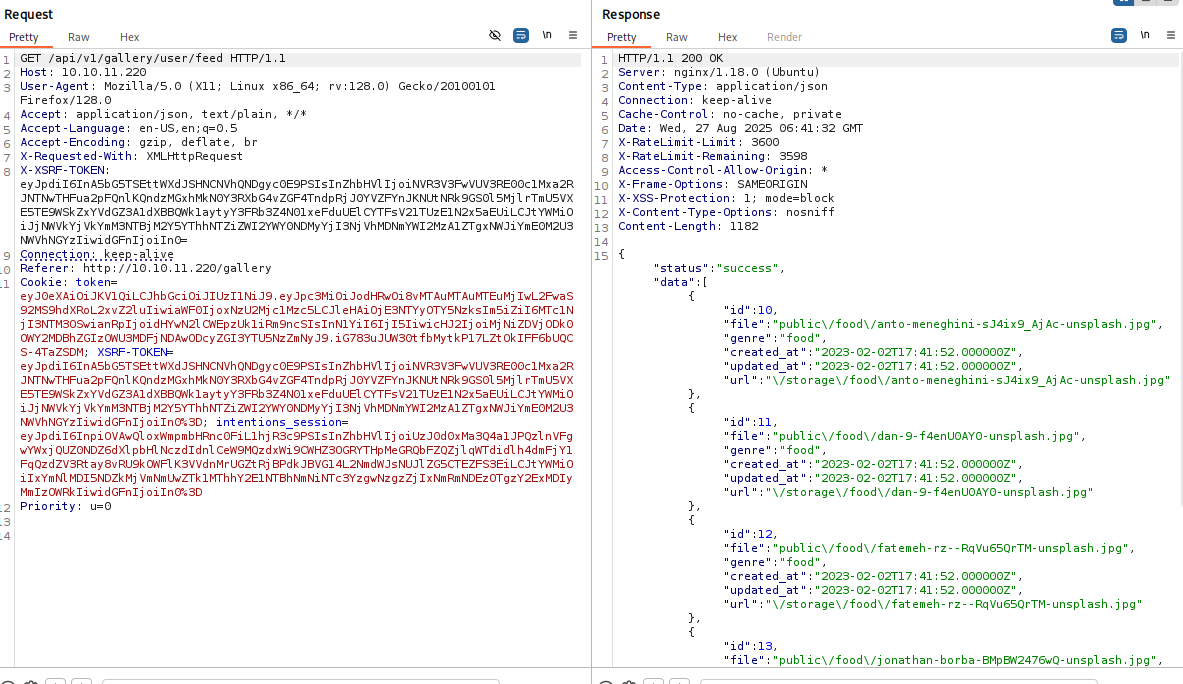The height and width of the screenshot is (684, 1183).
Task: Select the Pretty tab in Response
Action: (x=622, y=37)
